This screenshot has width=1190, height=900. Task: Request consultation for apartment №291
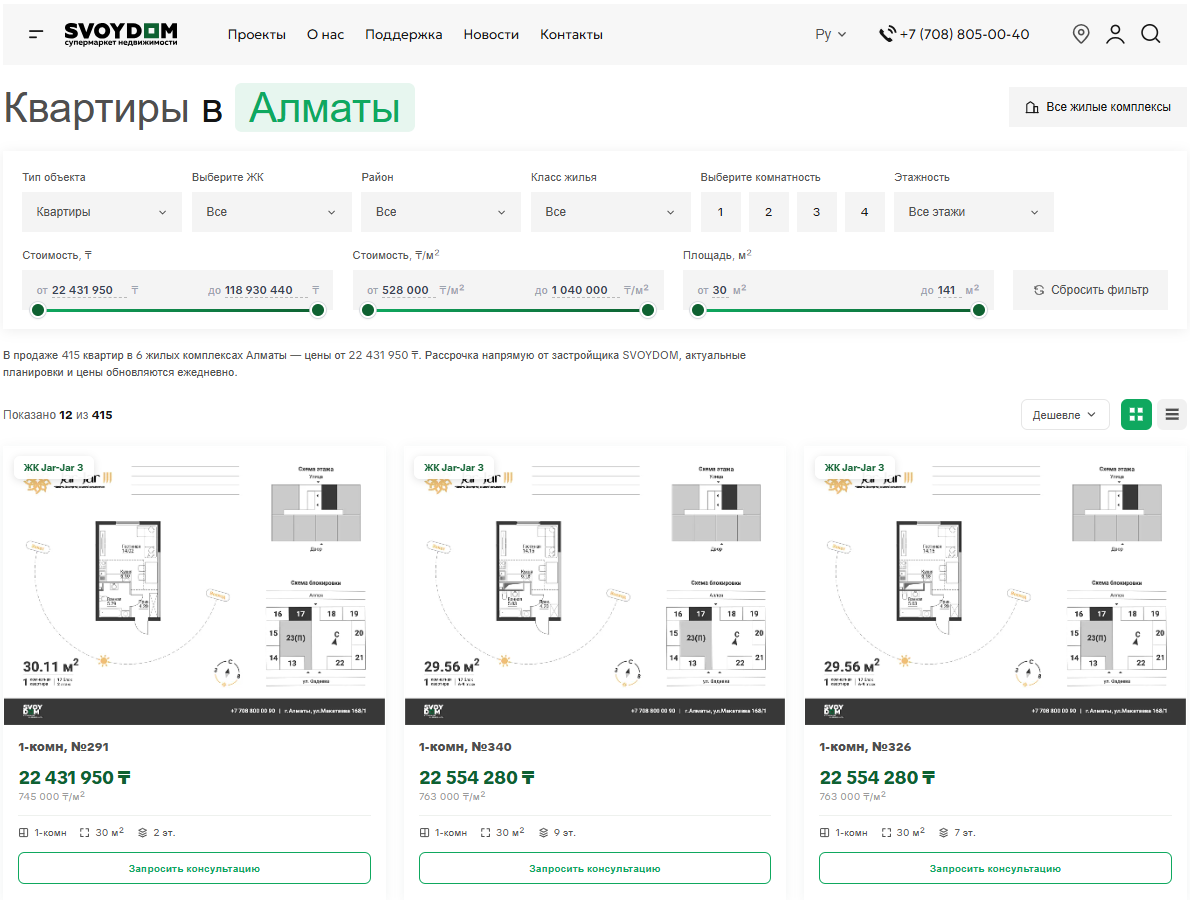point(194,868)
